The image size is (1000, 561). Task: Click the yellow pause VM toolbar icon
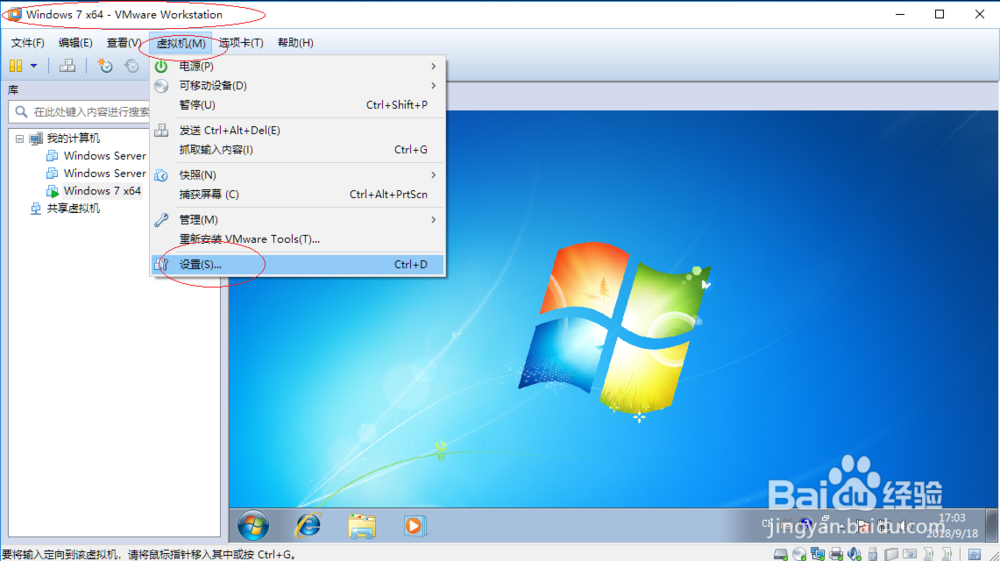[16, 65]
